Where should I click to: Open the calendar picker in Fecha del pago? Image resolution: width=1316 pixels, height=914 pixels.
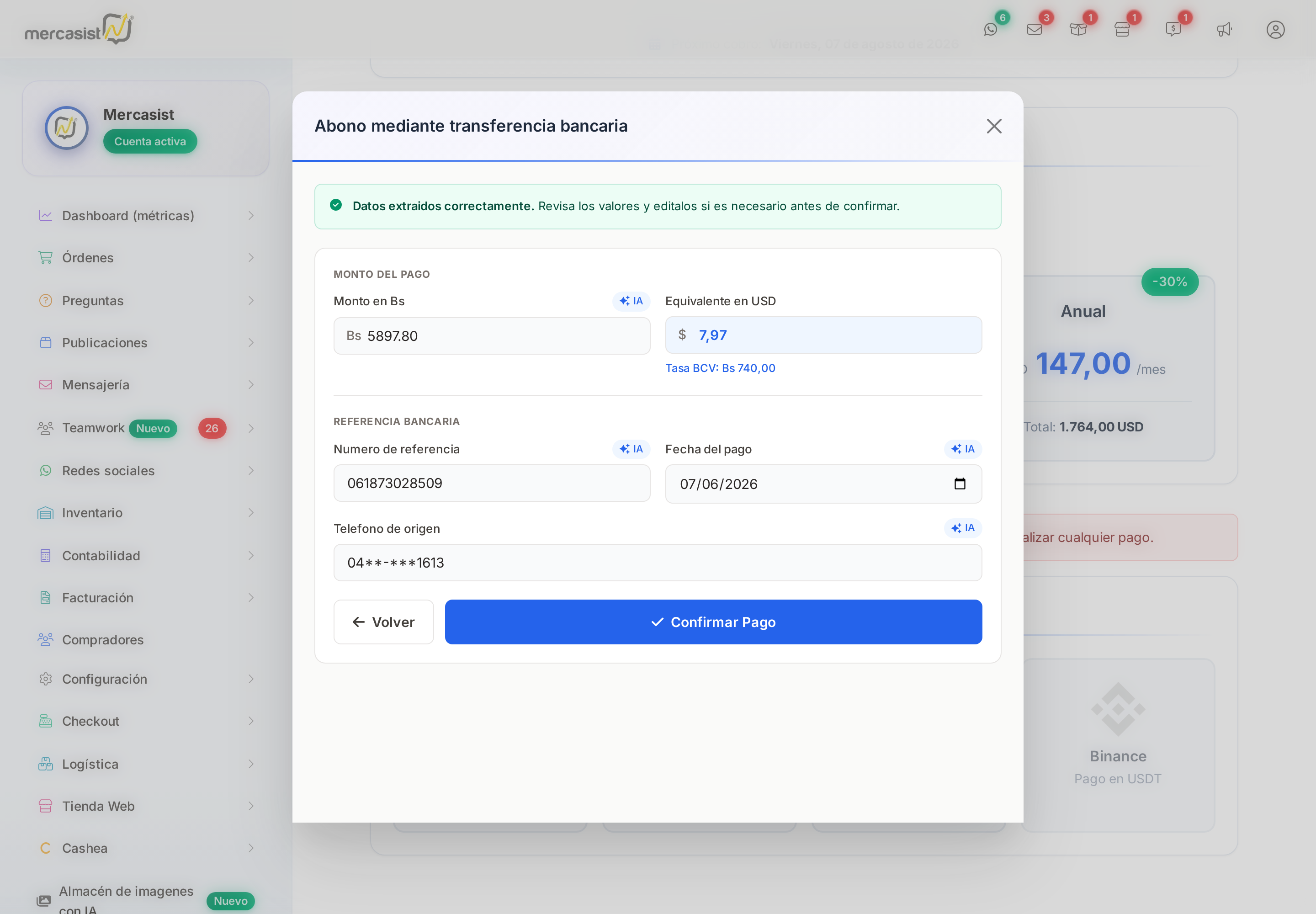960,484
